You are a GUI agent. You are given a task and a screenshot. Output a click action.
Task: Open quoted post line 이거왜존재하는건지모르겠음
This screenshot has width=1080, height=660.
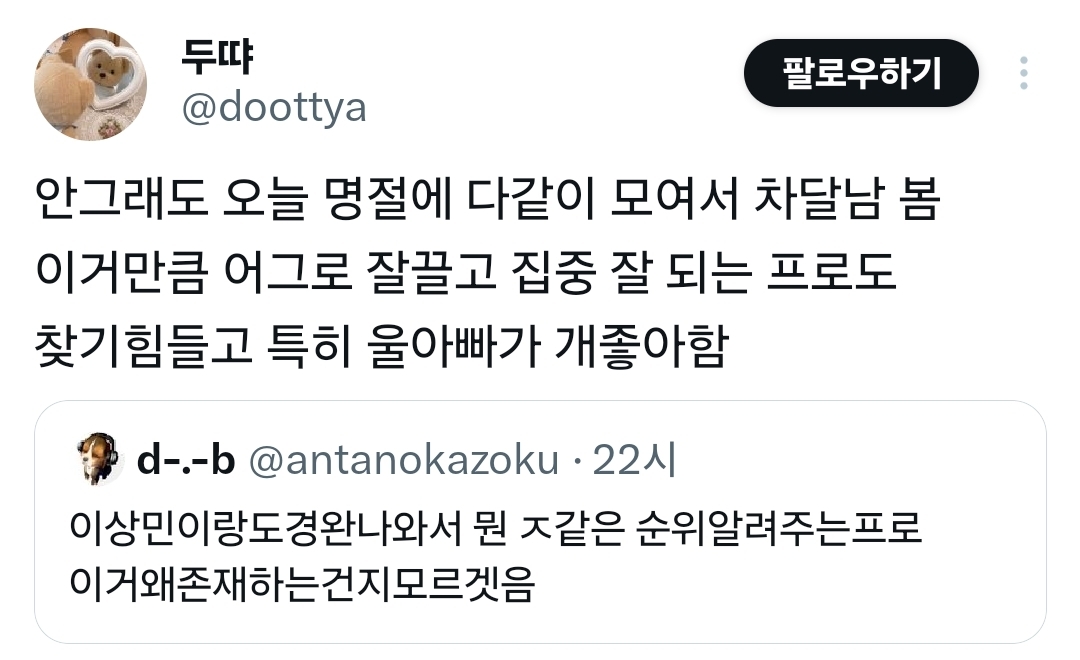pyautogui.click(x=302, y=584)
